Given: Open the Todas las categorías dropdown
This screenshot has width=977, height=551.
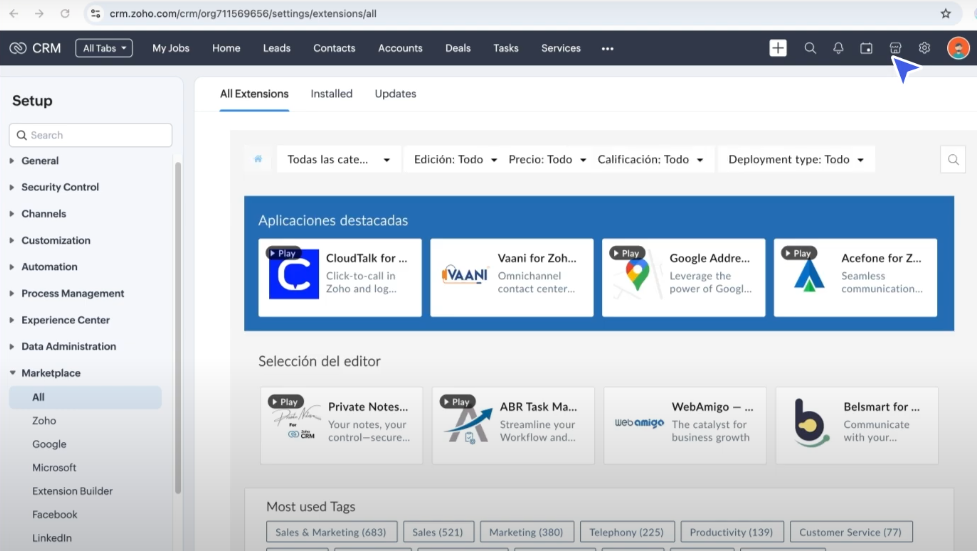Looking at the screenshot, I should tap(338, 160).
